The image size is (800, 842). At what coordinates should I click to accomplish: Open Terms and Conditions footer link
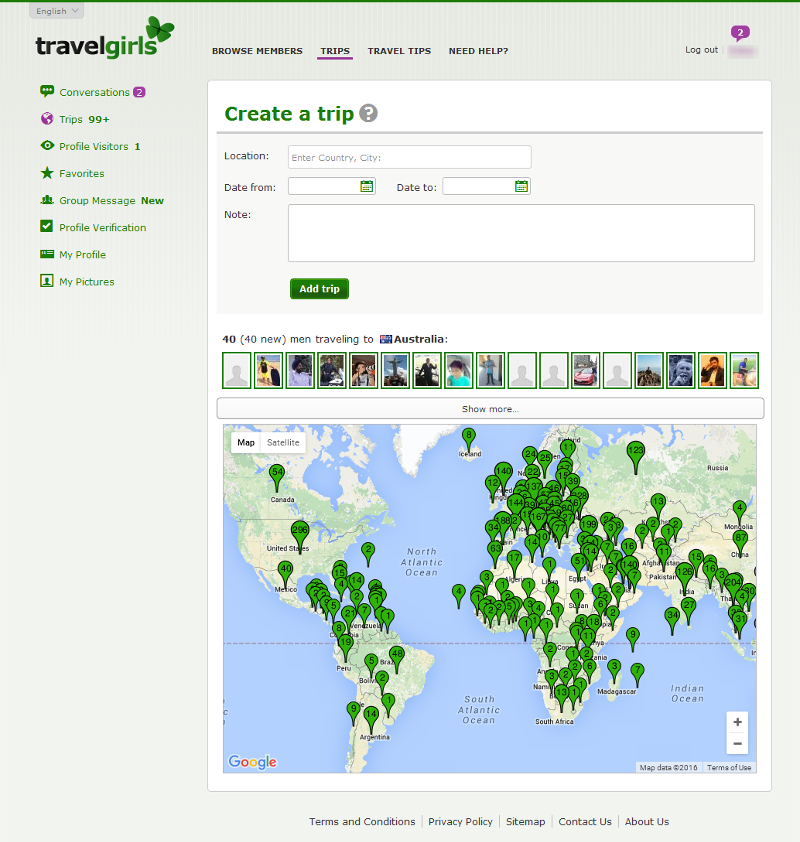(362, 822)
